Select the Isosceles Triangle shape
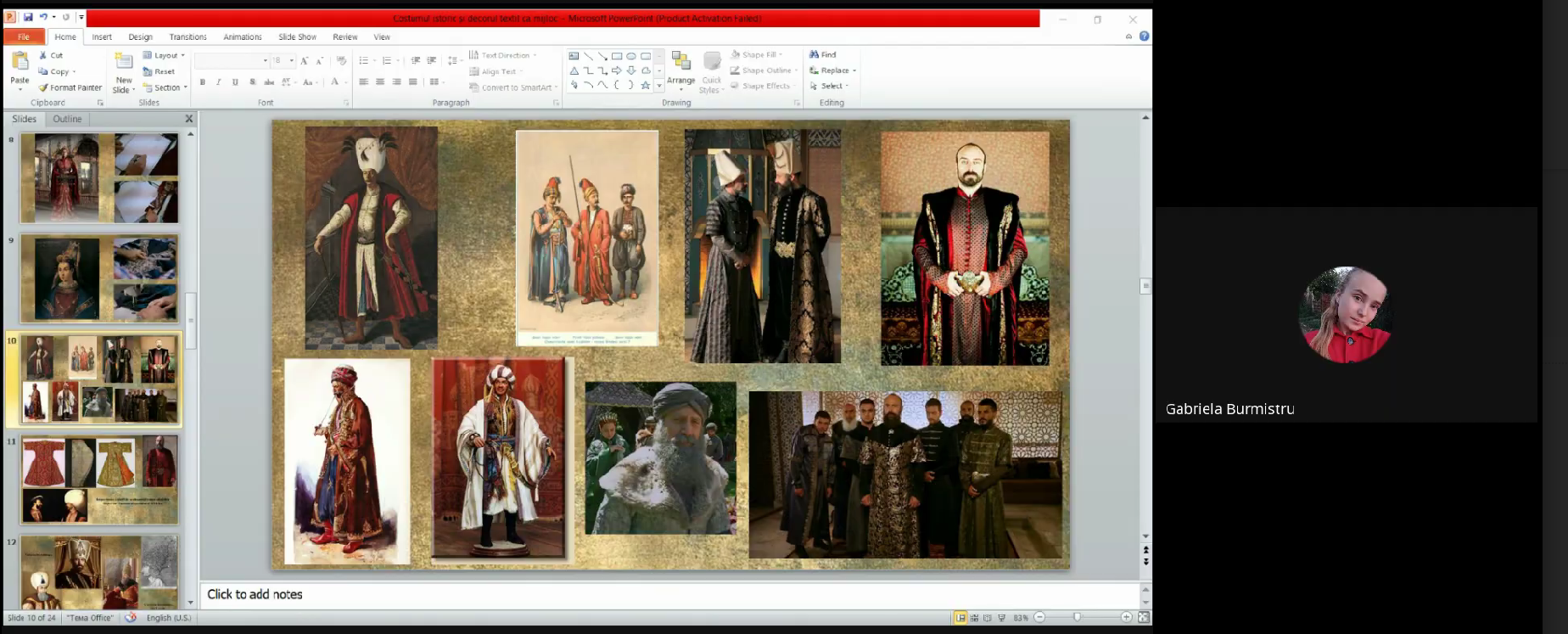The height and width of the screenshot is (634, 1568). pos(574,70)
